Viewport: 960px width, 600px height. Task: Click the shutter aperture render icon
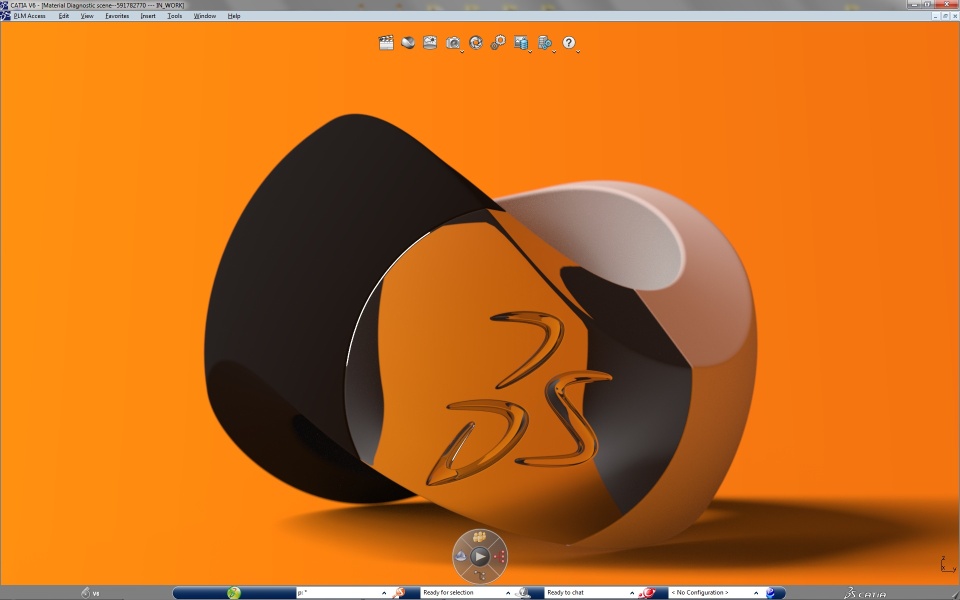(475, 42)
